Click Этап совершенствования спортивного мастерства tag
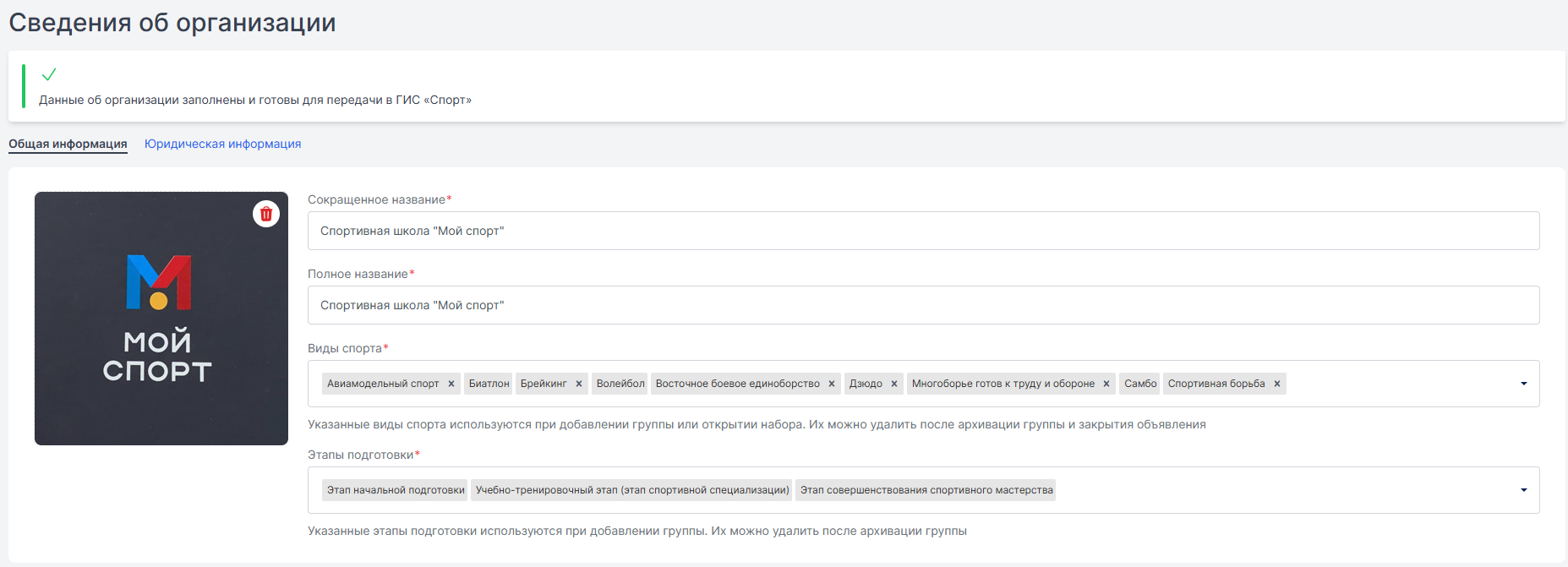 [x=926, y=490]
